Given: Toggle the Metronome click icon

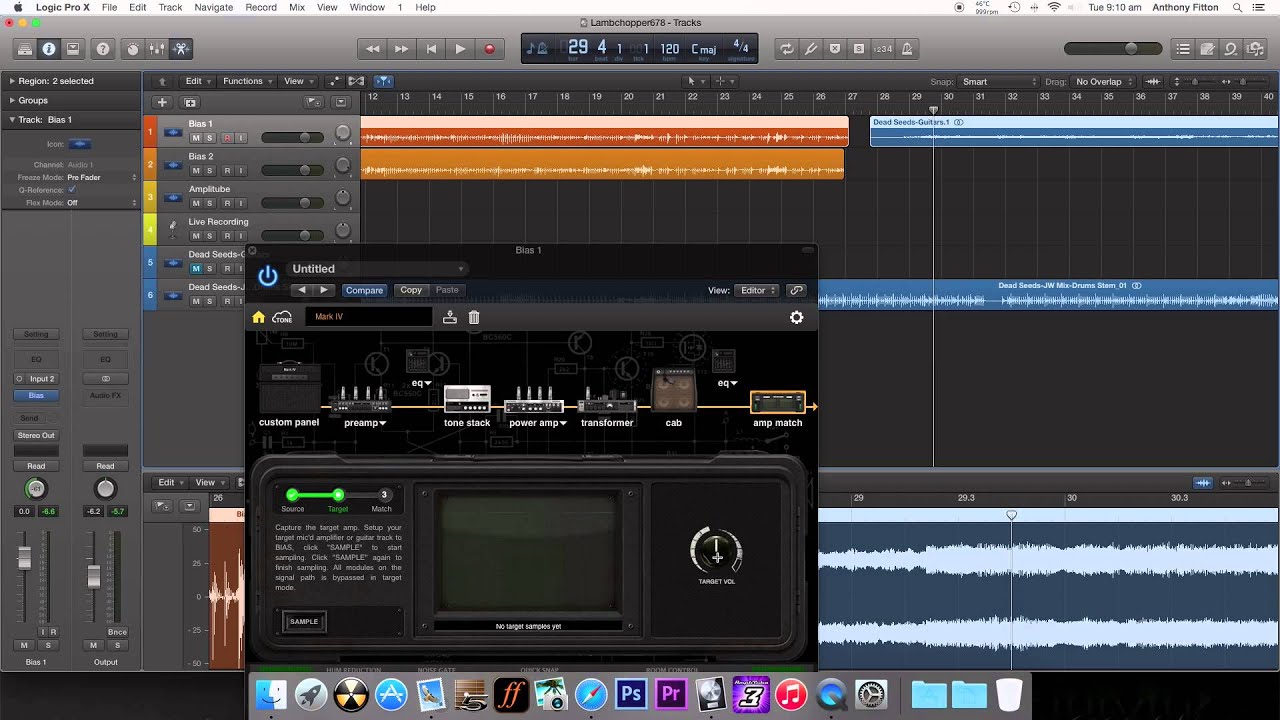Looking at the screenshot, I should tap(907, 49).
